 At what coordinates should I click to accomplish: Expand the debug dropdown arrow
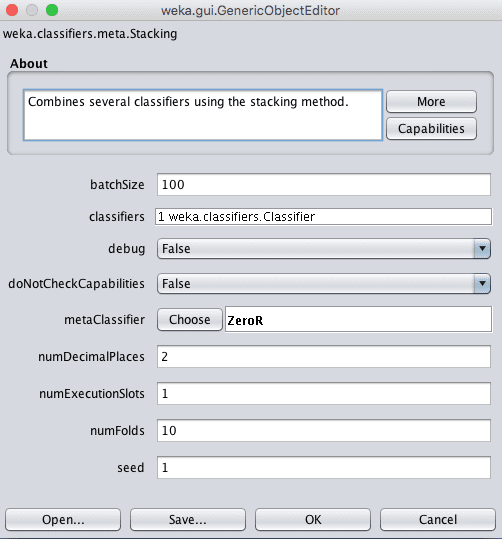(x=482, y=249)
